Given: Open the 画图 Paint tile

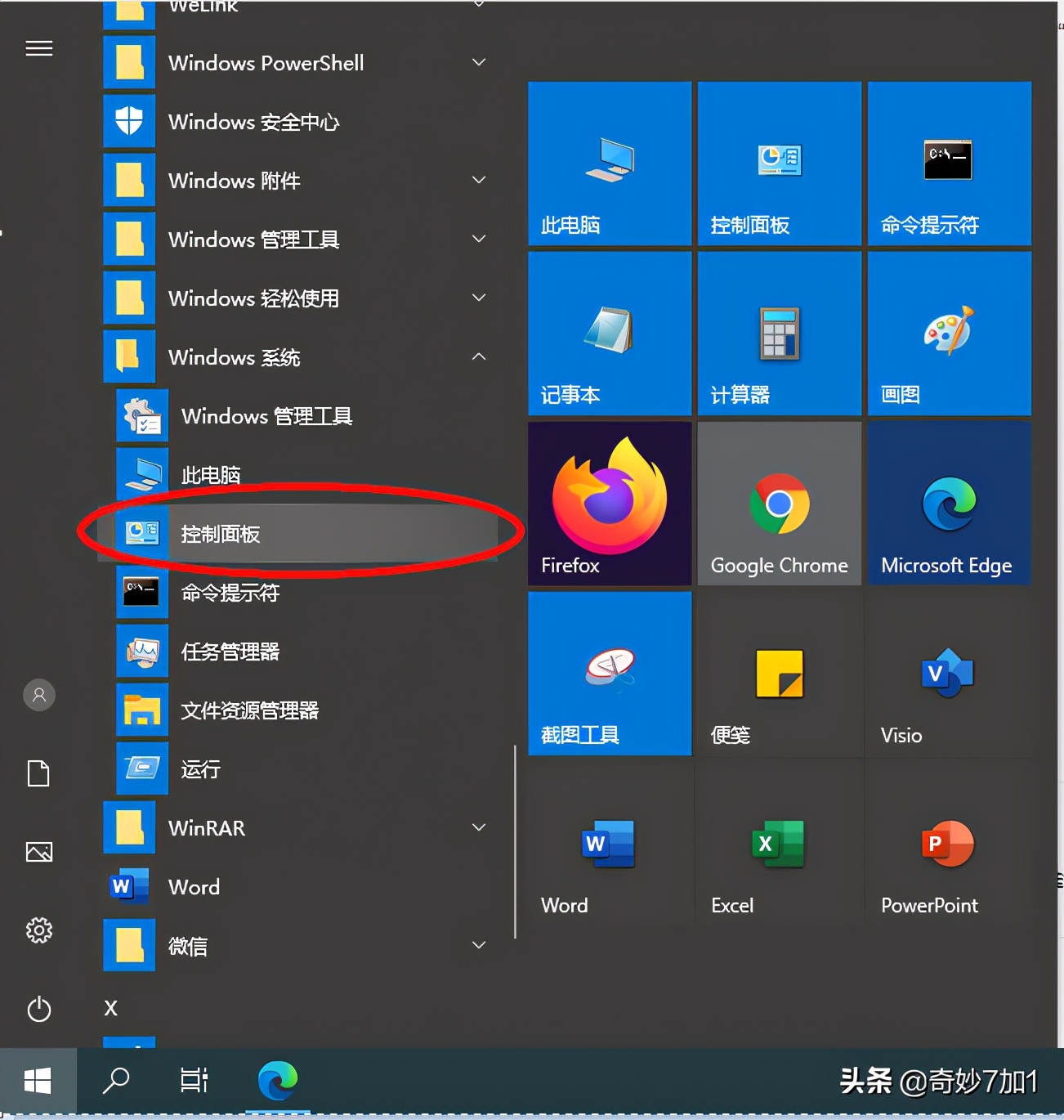Looking at the screenshot, I should [949, 333].
